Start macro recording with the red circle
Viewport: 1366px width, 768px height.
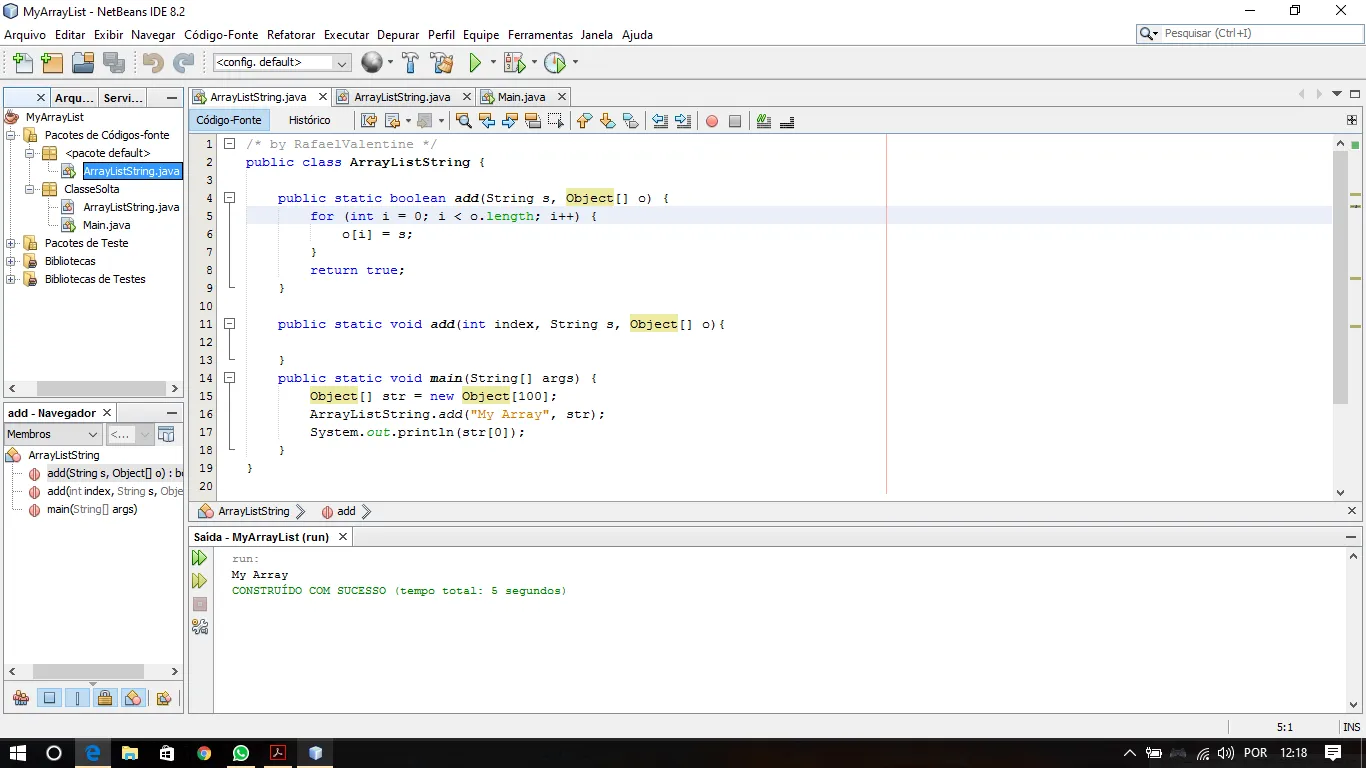(712, 121)
